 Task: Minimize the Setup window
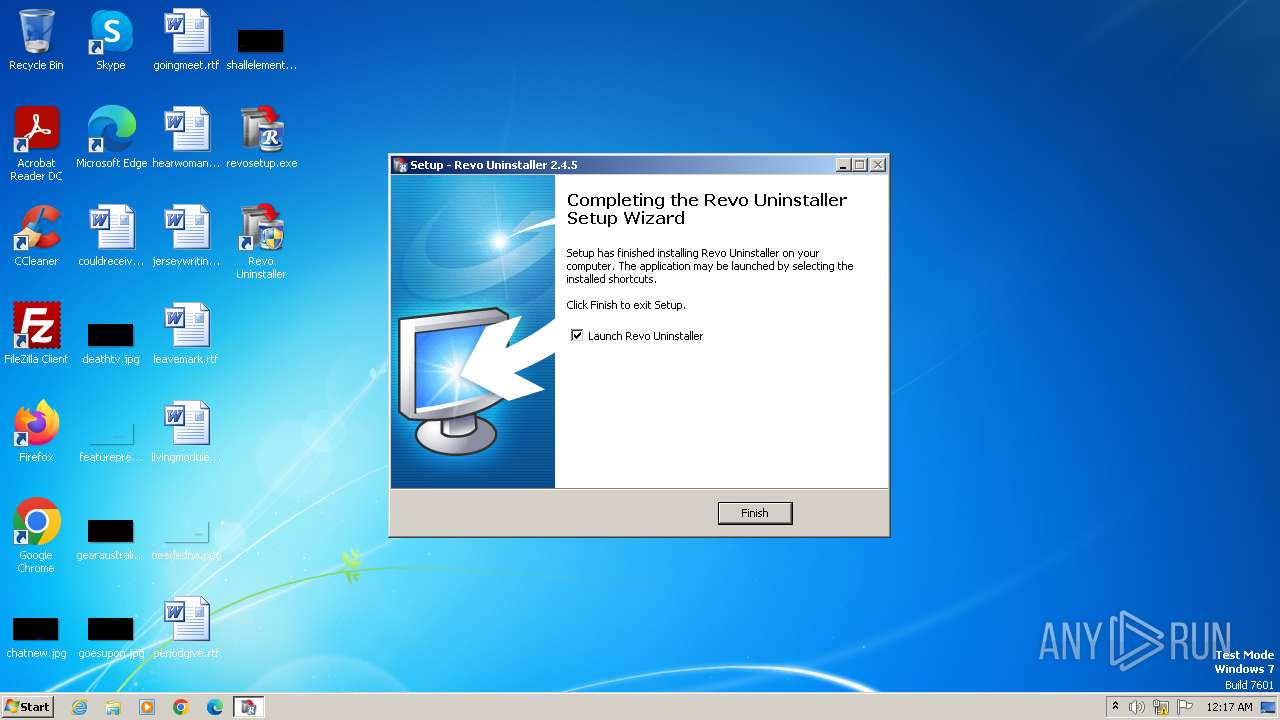pyautogui.click(x=843, y=165)
